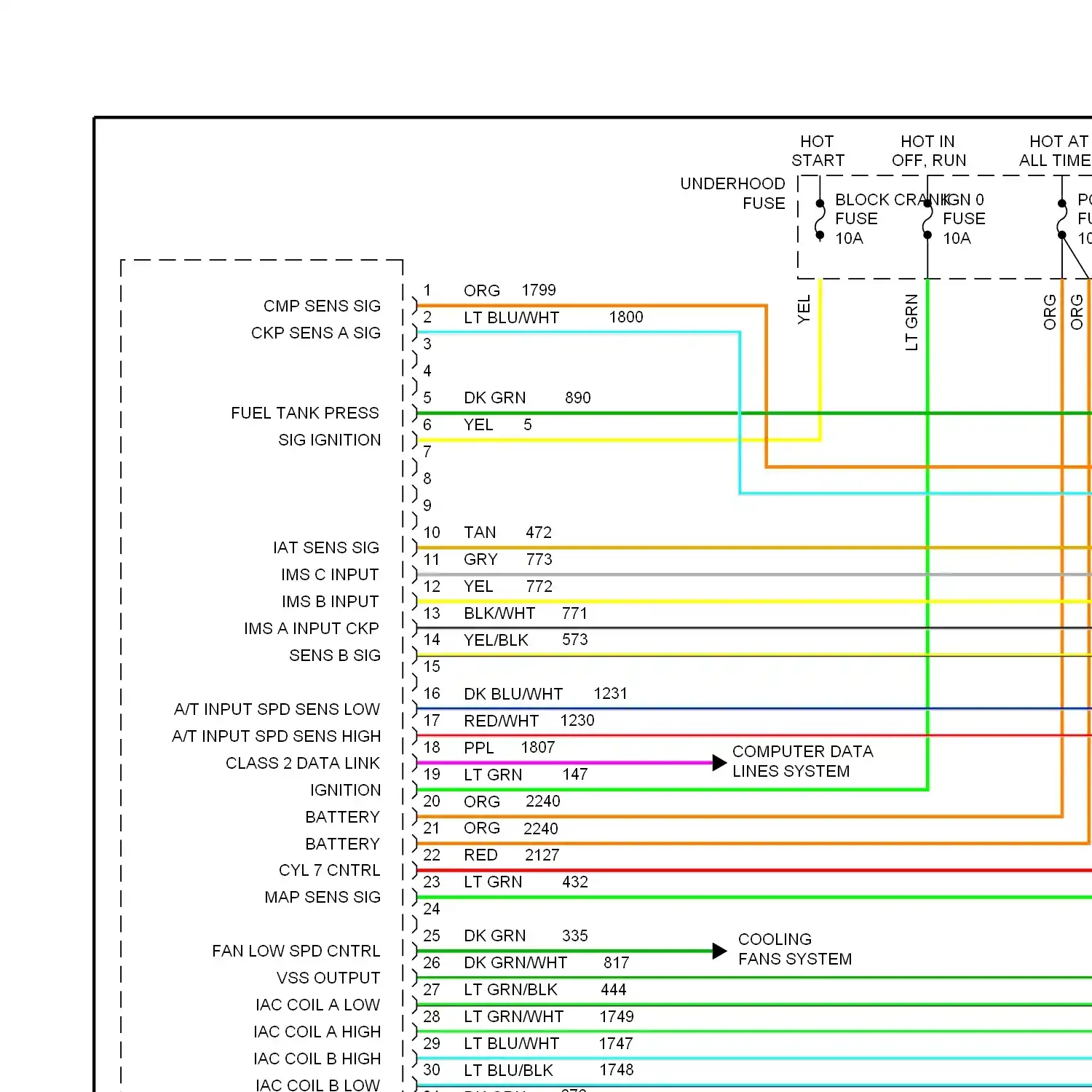This screenshot has width=1092, height=1092.
Task: Click the HOT IN OFF, RUN header
Action: (929, 151)
